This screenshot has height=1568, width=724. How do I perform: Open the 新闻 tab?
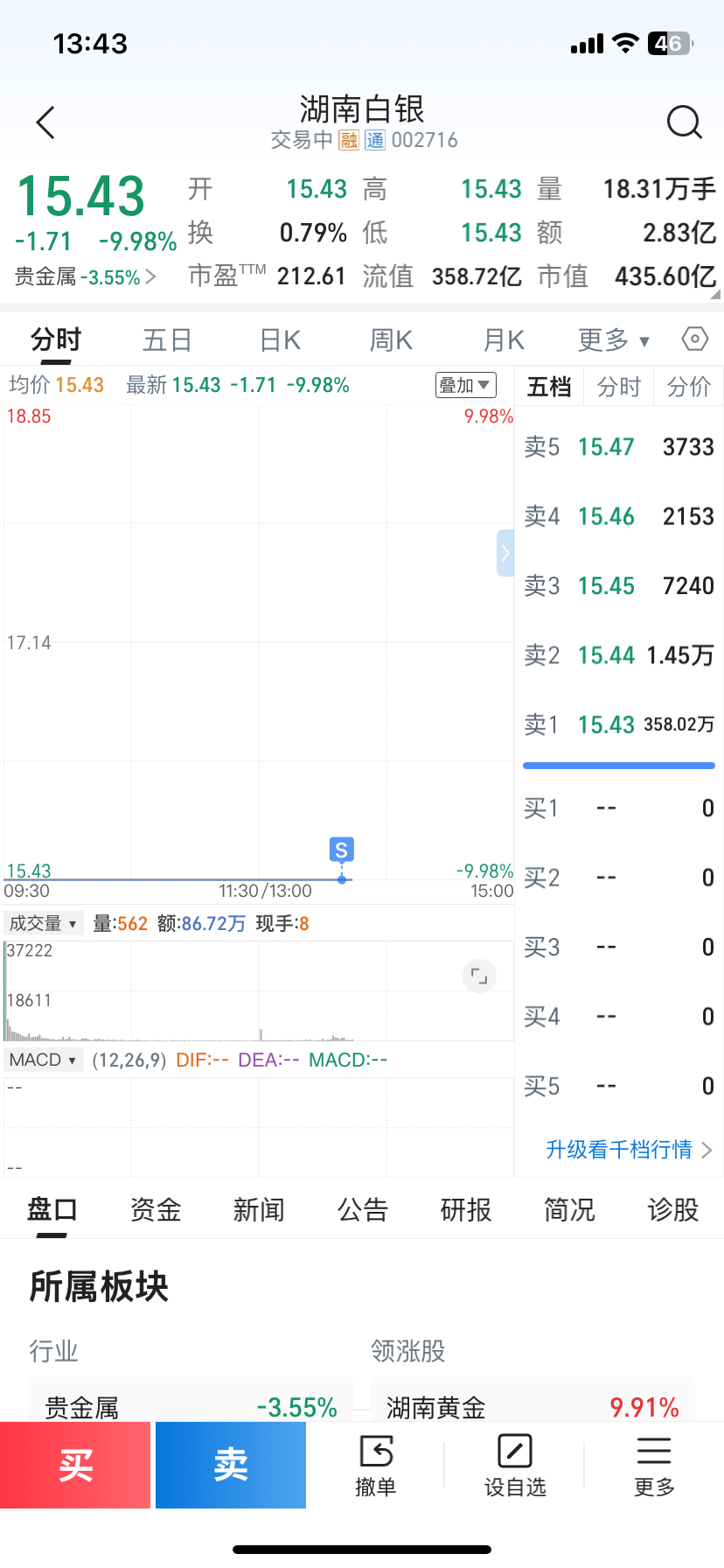(259, 1210)
